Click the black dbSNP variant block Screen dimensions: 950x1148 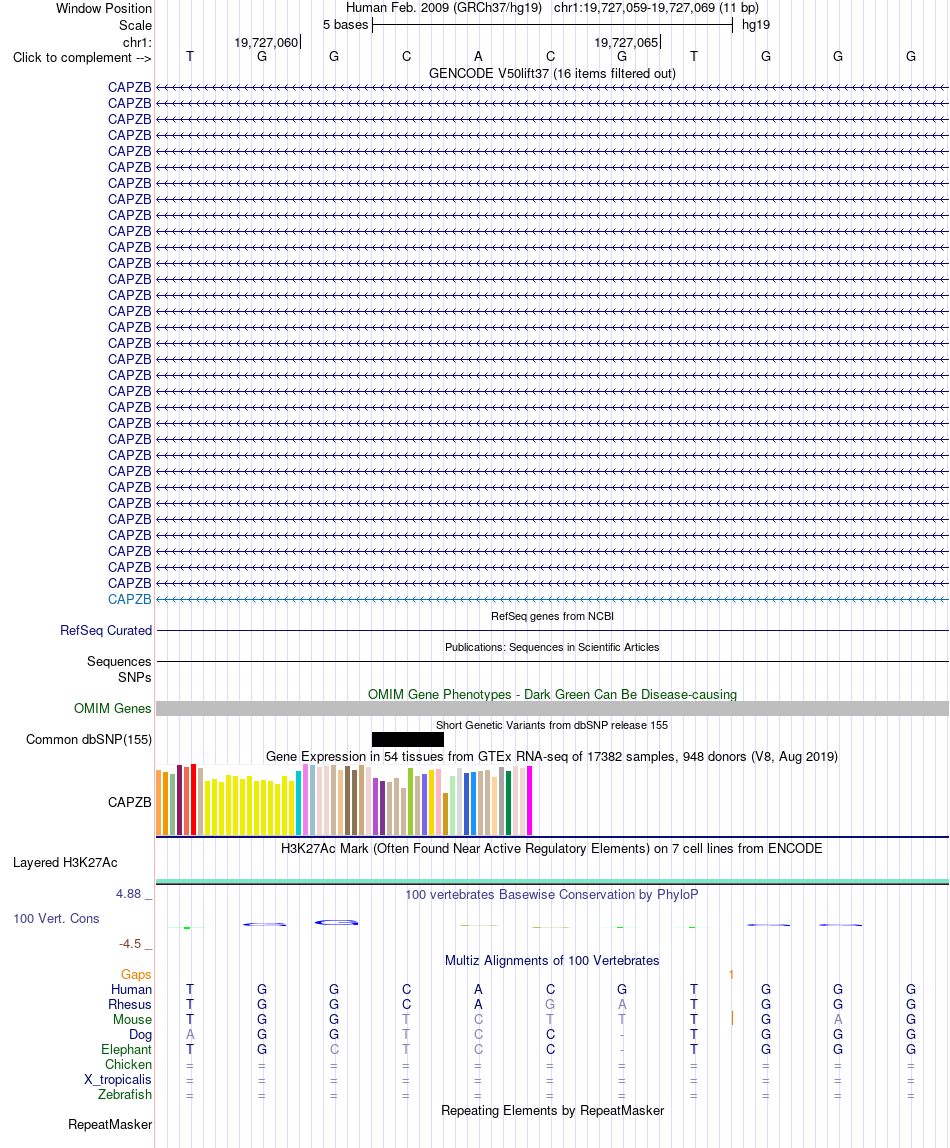408,739
